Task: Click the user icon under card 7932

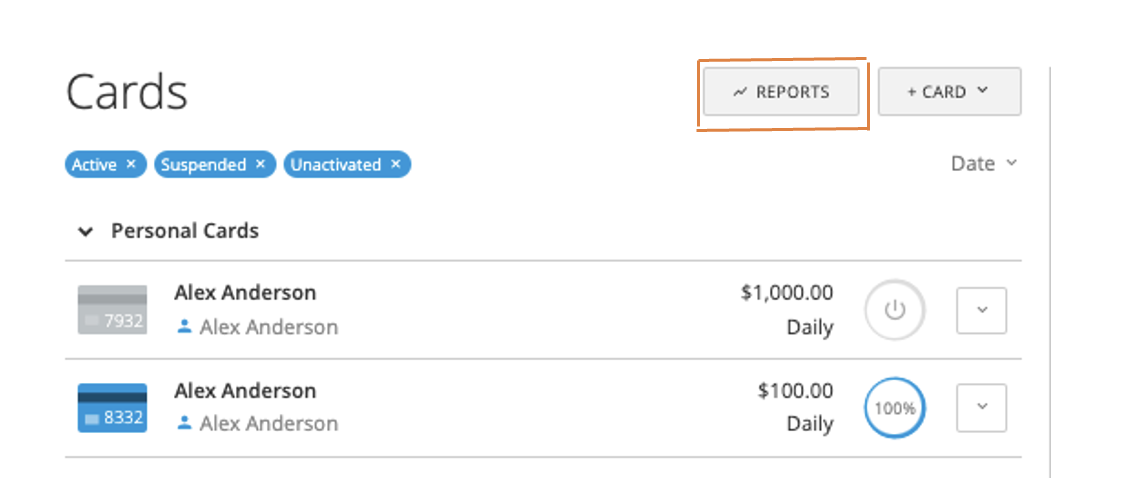Action: point(184,327)
